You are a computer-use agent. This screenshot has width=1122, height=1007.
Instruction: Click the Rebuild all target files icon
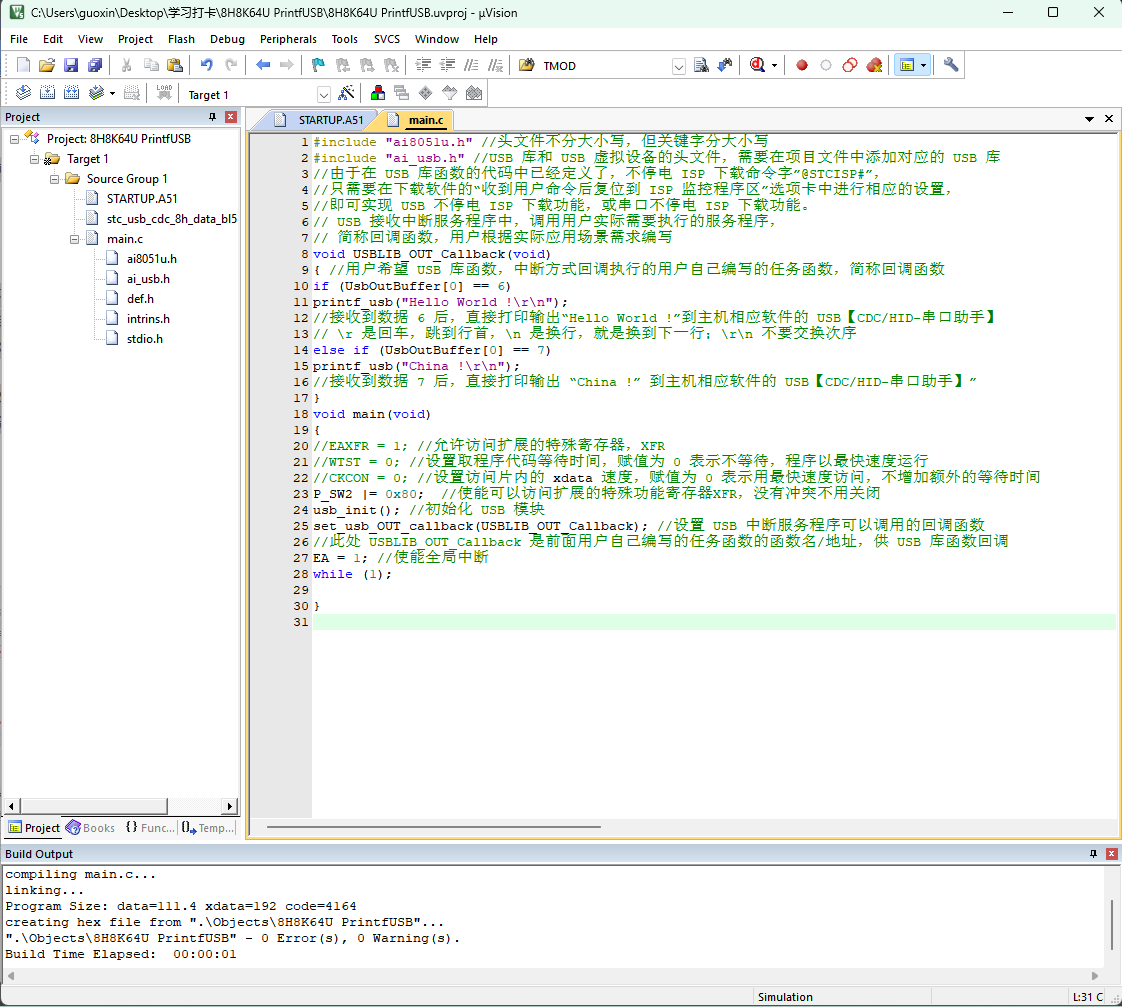point(71,93)
